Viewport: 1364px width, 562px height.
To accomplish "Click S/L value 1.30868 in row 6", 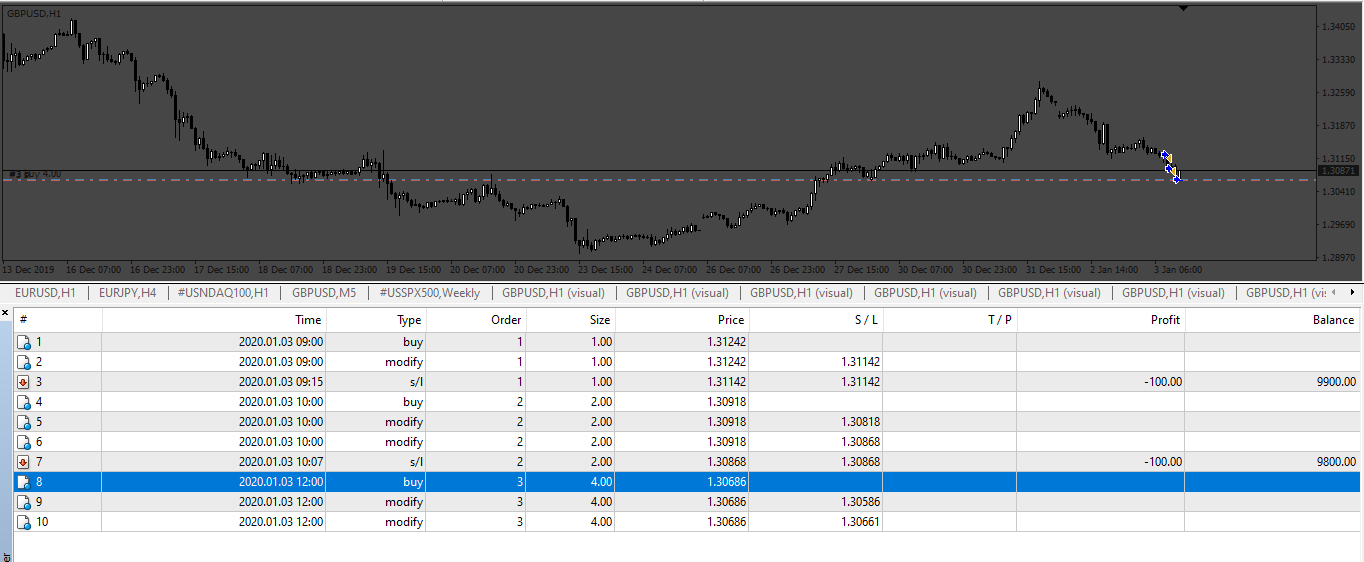I will pyautogui.click(x=859, y=442).
